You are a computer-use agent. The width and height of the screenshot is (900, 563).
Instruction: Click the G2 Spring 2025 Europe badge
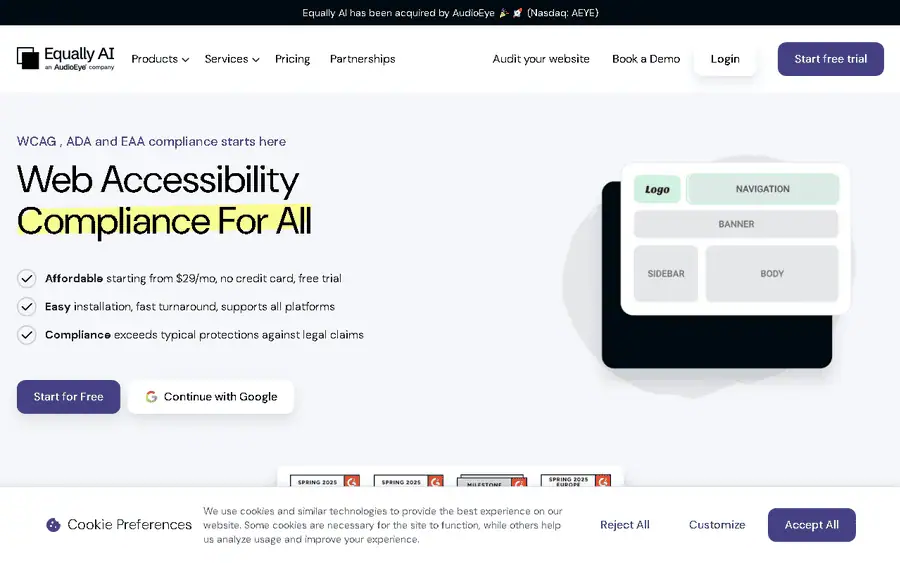tap(576, 481)
